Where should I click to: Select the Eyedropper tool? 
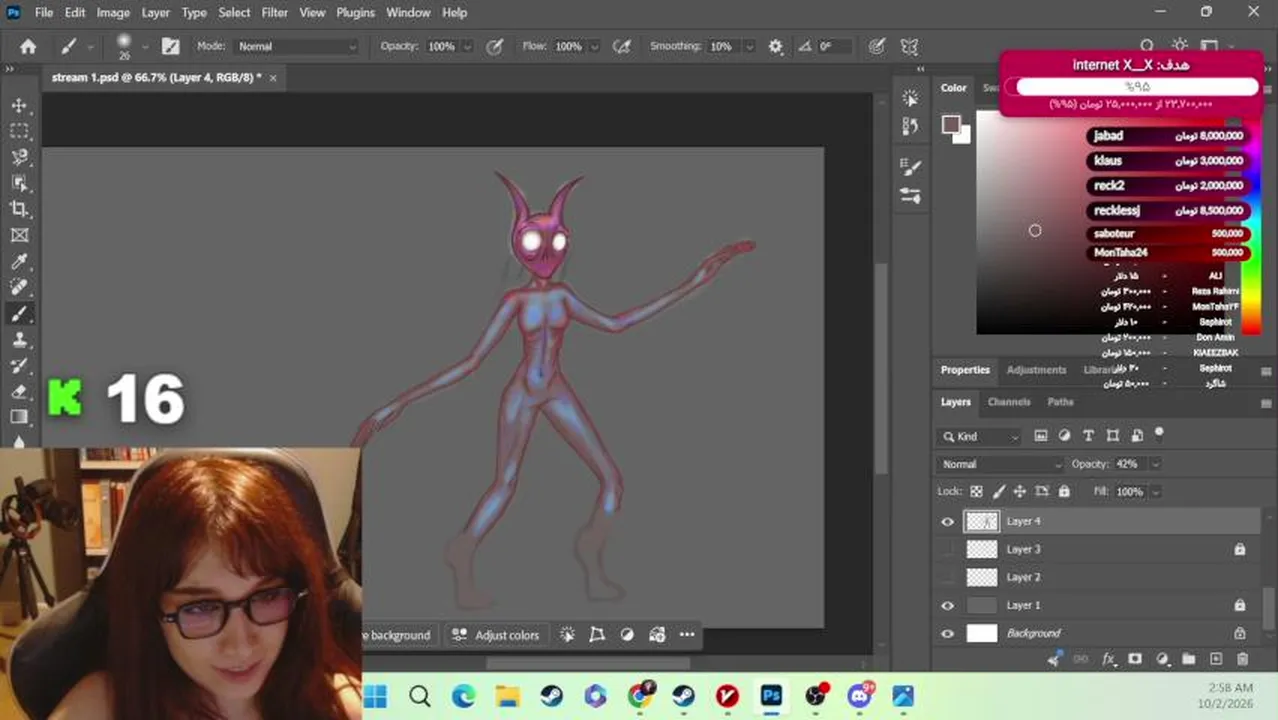tap(19, 261)
